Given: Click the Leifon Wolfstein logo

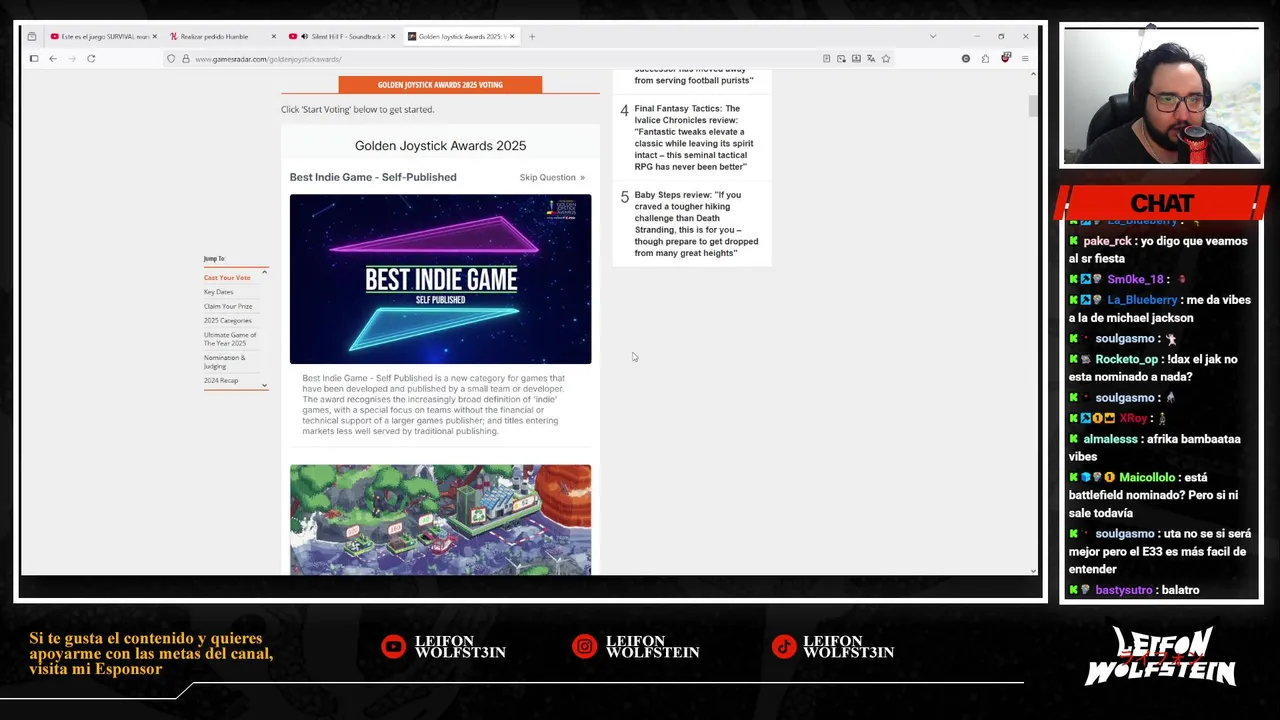Looking at the screenshot, I should coord(1160,656).
